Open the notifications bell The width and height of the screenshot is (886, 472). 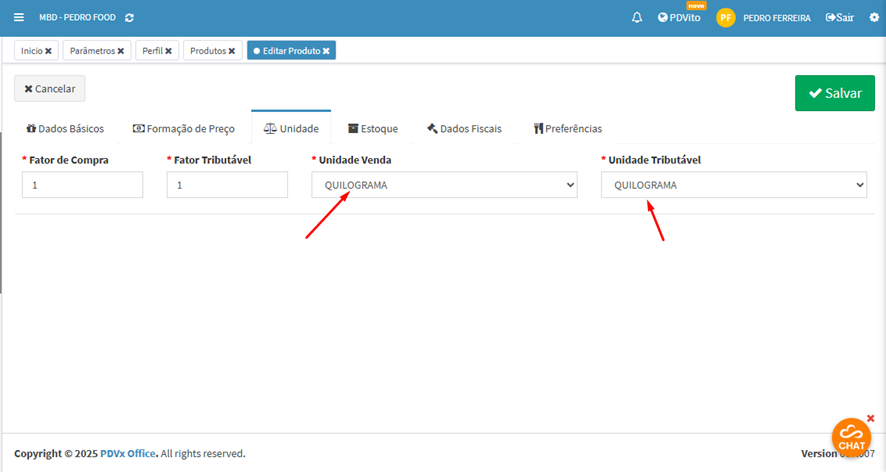637,18
